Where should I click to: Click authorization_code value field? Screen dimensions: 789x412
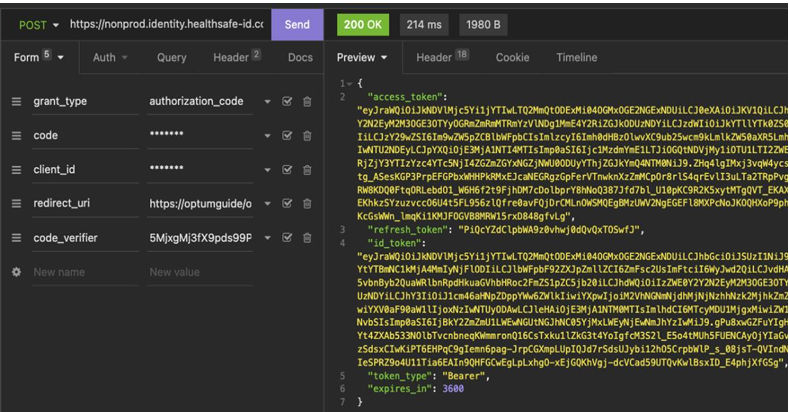click(200, 102)
